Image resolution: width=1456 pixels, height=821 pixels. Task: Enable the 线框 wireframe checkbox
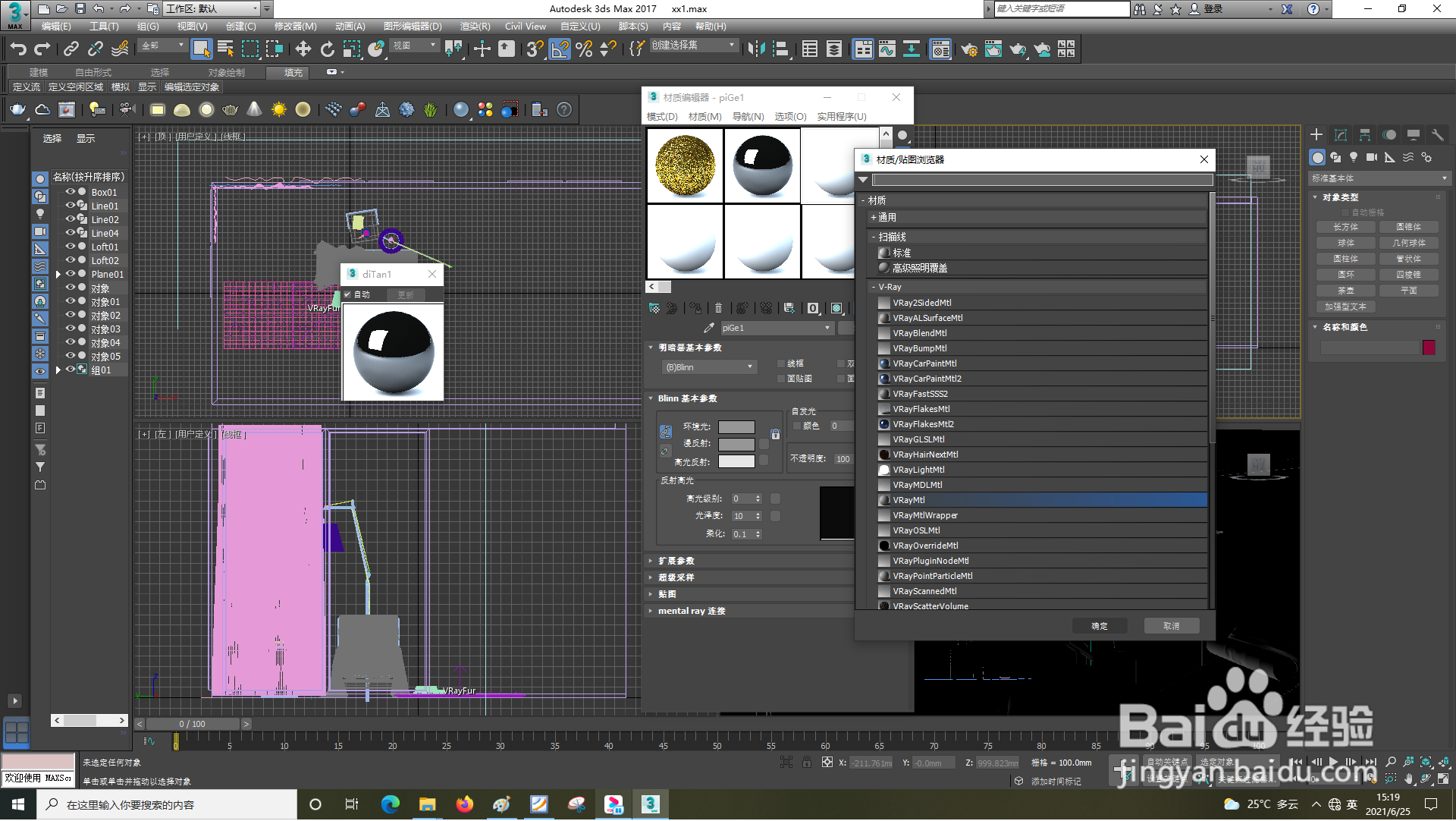point(781,364)
